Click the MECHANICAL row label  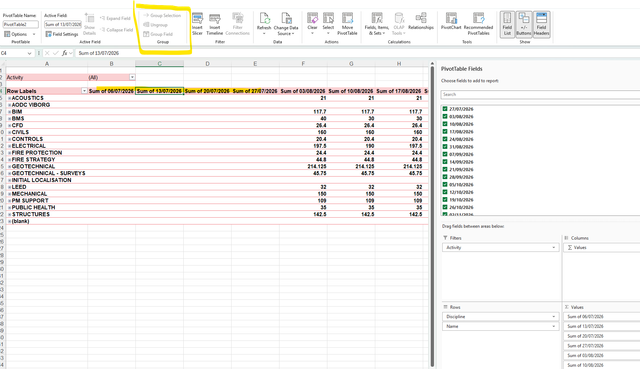point(29,194)
